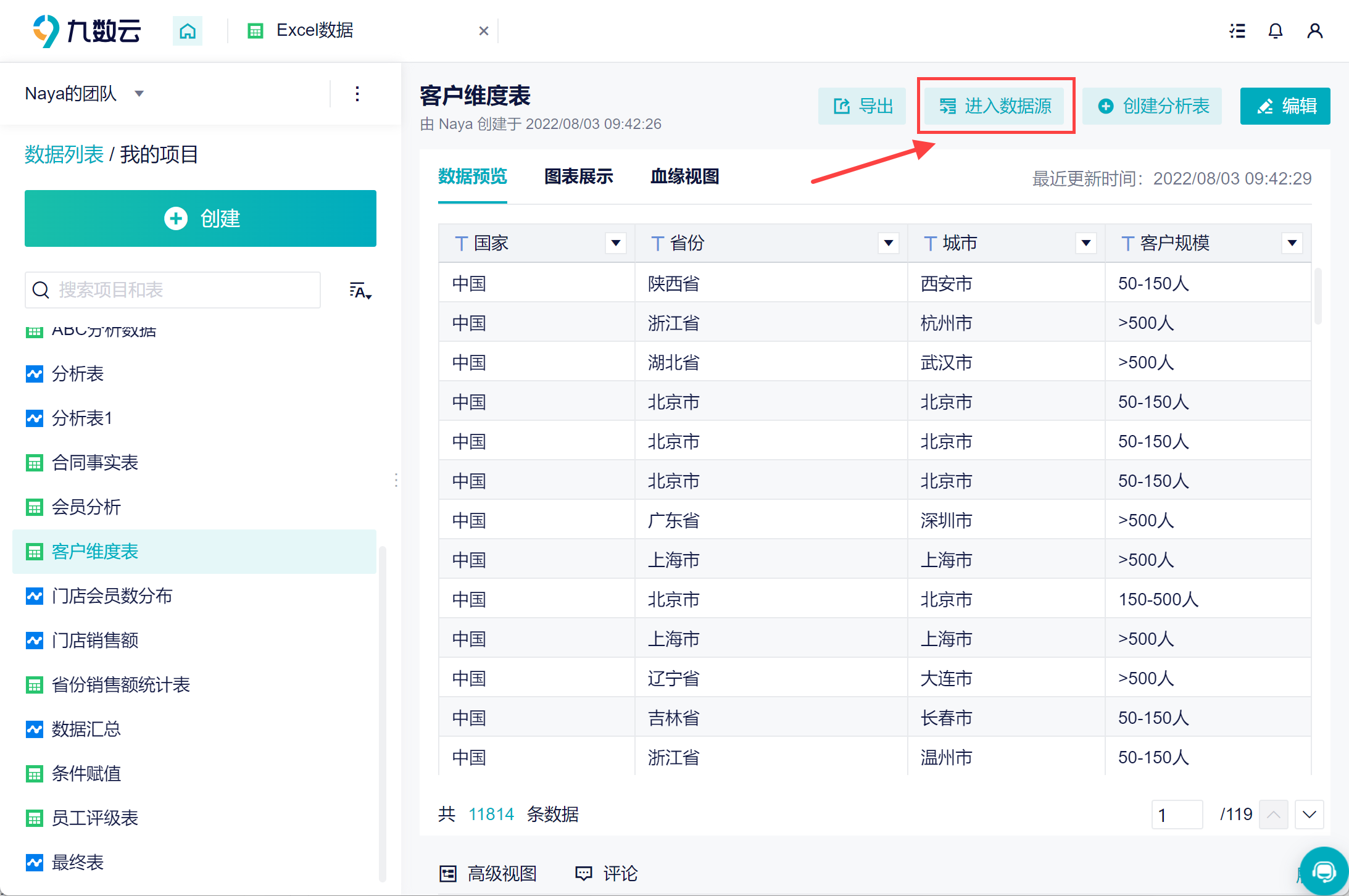Screen dimensions: 1349x896
Task: Open the notifications bell icon
Action: pyautogui.click(x=1275, y=31)
